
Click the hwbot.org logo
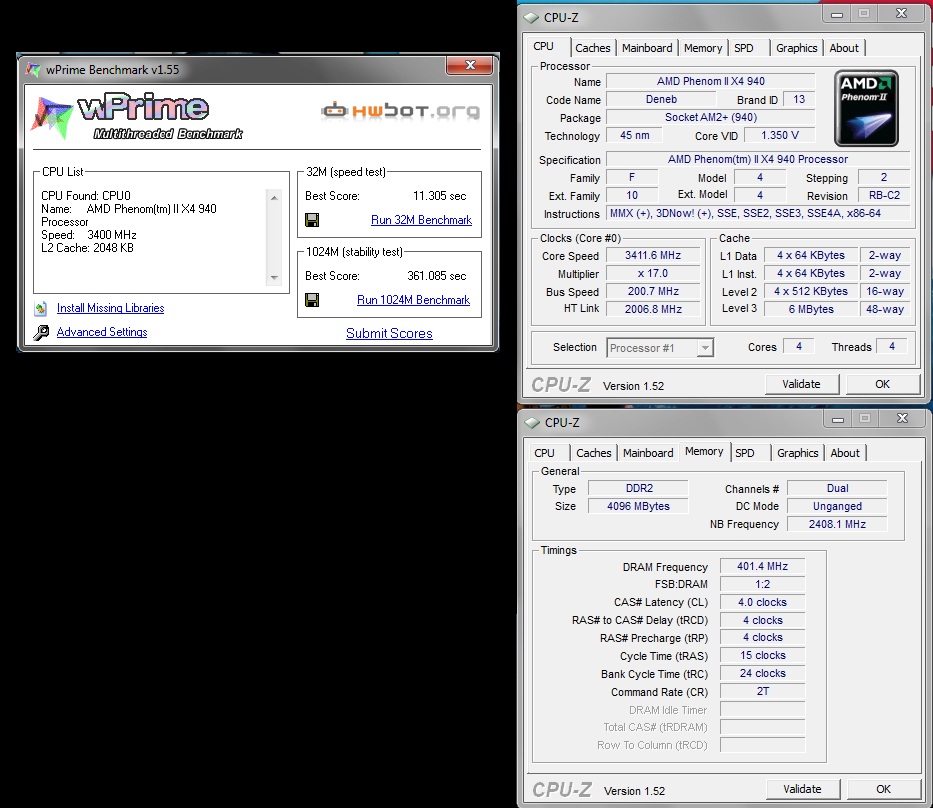click(x=400, y=111)
